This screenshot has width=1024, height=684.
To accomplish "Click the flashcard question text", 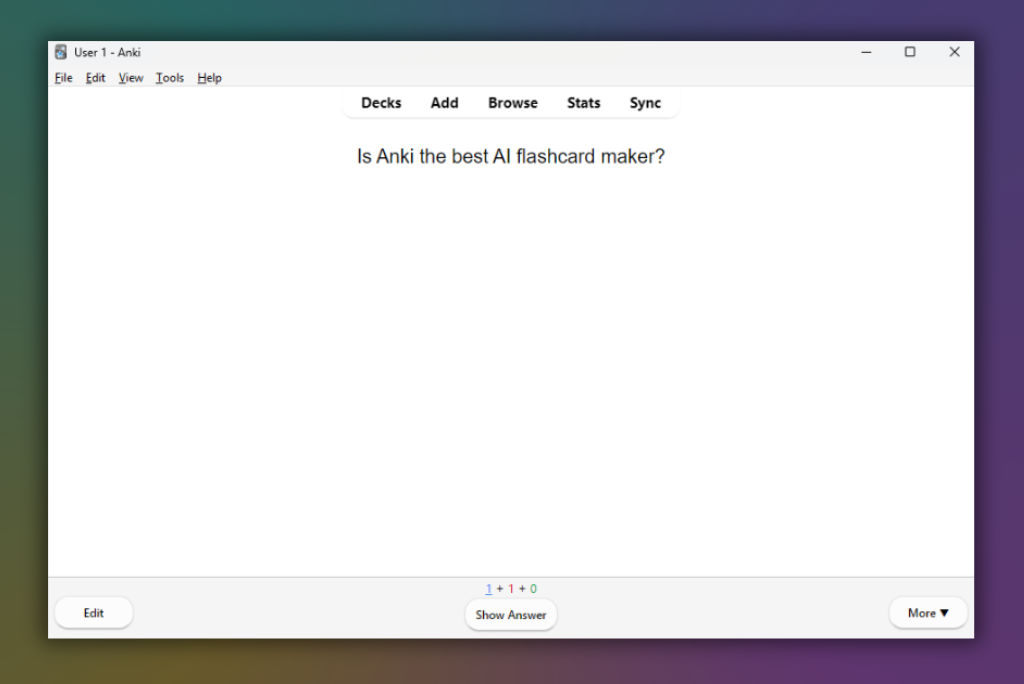I will 511,156.
